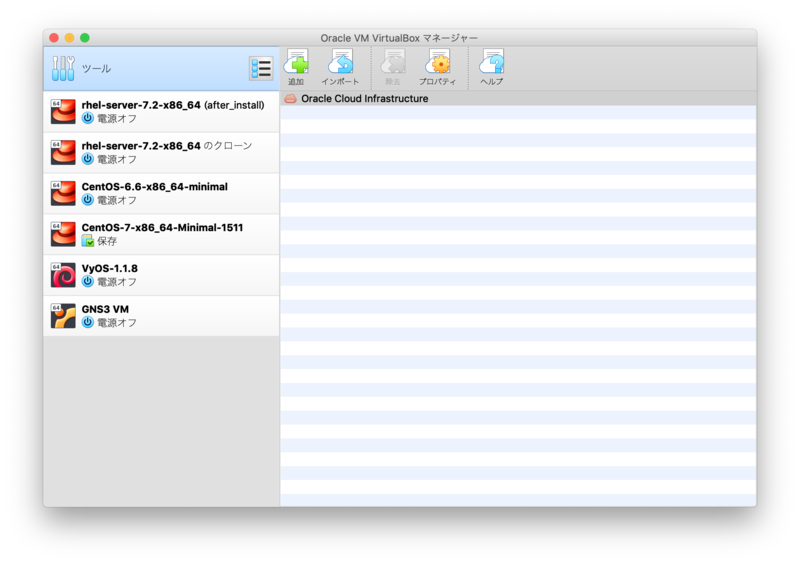Maximize the VirtualBox window with green button
Viewport: 800px width, 564px height.
click(x=85, y=38)
